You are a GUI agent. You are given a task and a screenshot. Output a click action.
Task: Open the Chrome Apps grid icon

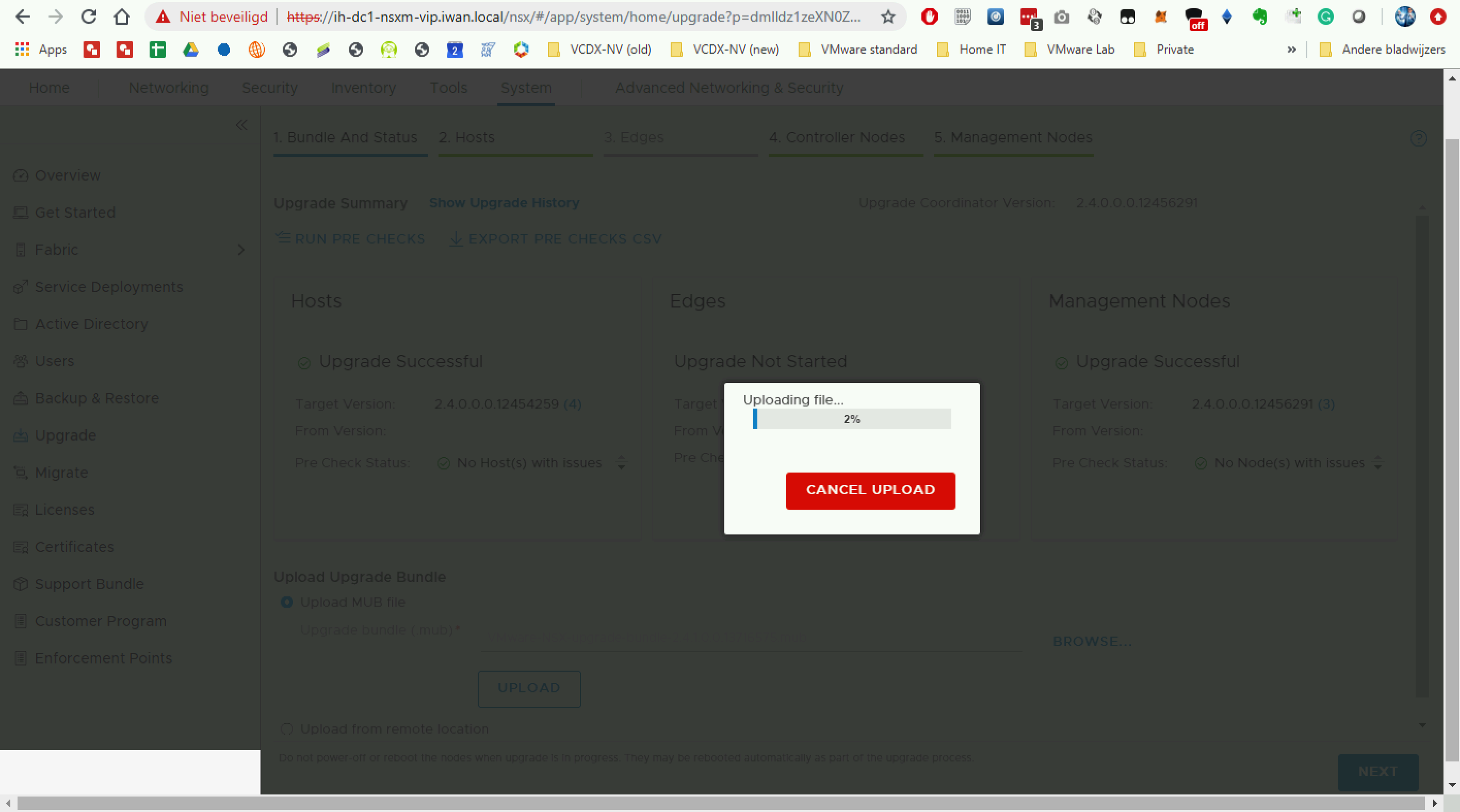pos(22,50)
